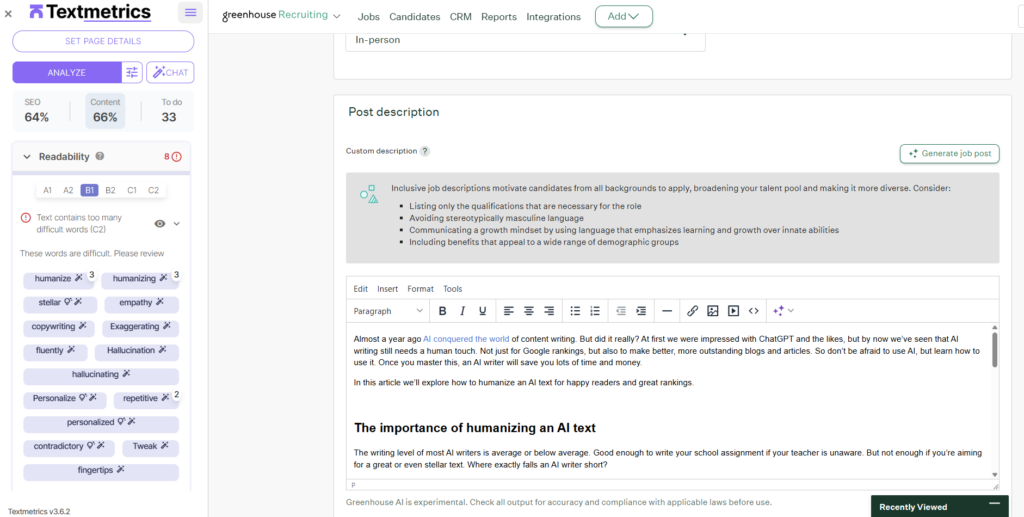
Task: Click the Generate job post button
Action: [949, 153]
